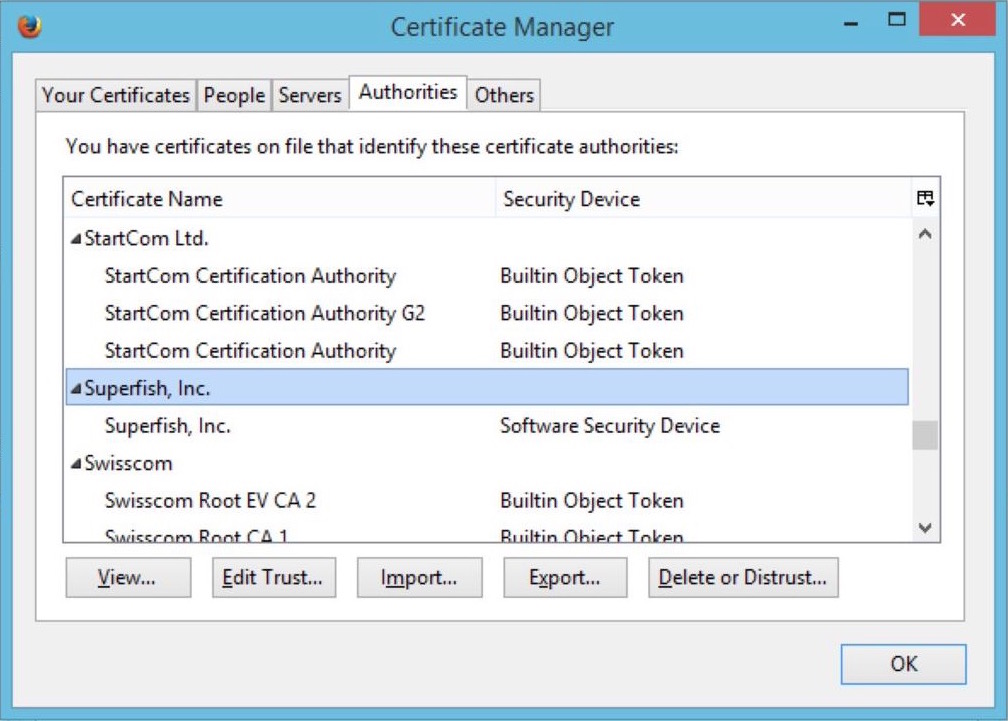The image size is (1008, 721).
Task: Select Swisscom Root EV CA 2
Action: [x=487, y=501]
